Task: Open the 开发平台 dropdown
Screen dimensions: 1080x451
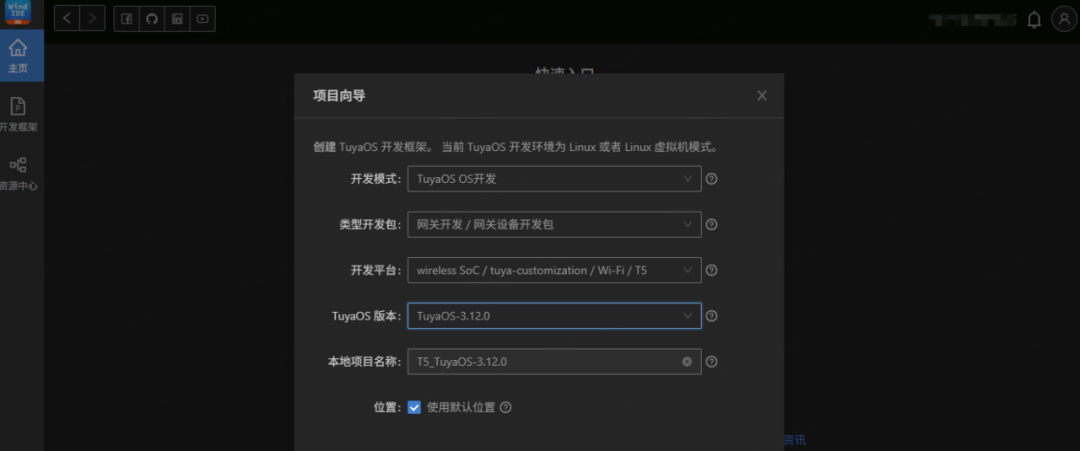Action: [x=554, y=270]
